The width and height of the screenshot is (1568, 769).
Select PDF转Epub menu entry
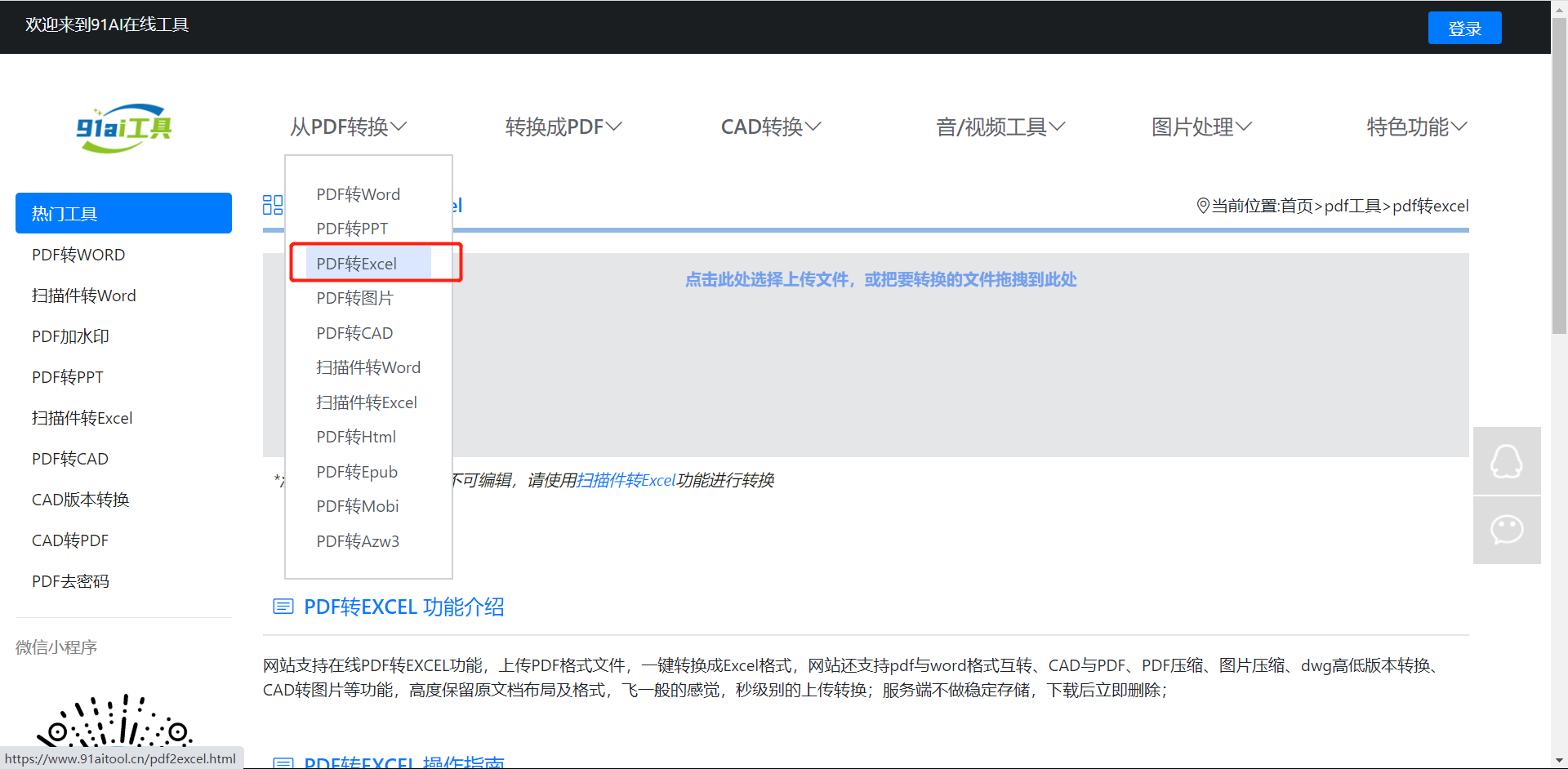[x=357, y=472]
